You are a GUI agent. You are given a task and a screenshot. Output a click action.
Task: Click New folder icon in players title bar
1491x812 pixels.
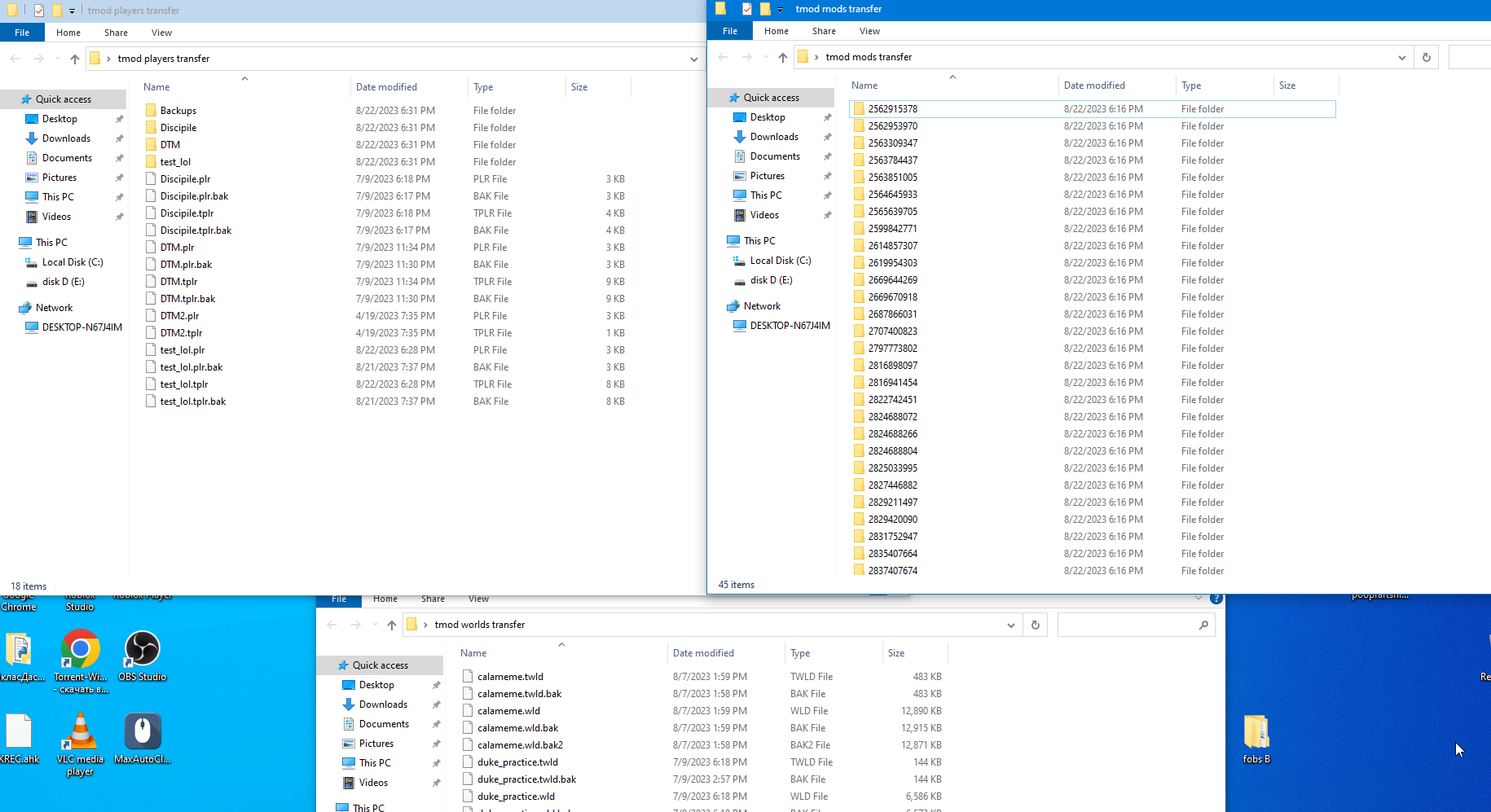pos(56,11)
